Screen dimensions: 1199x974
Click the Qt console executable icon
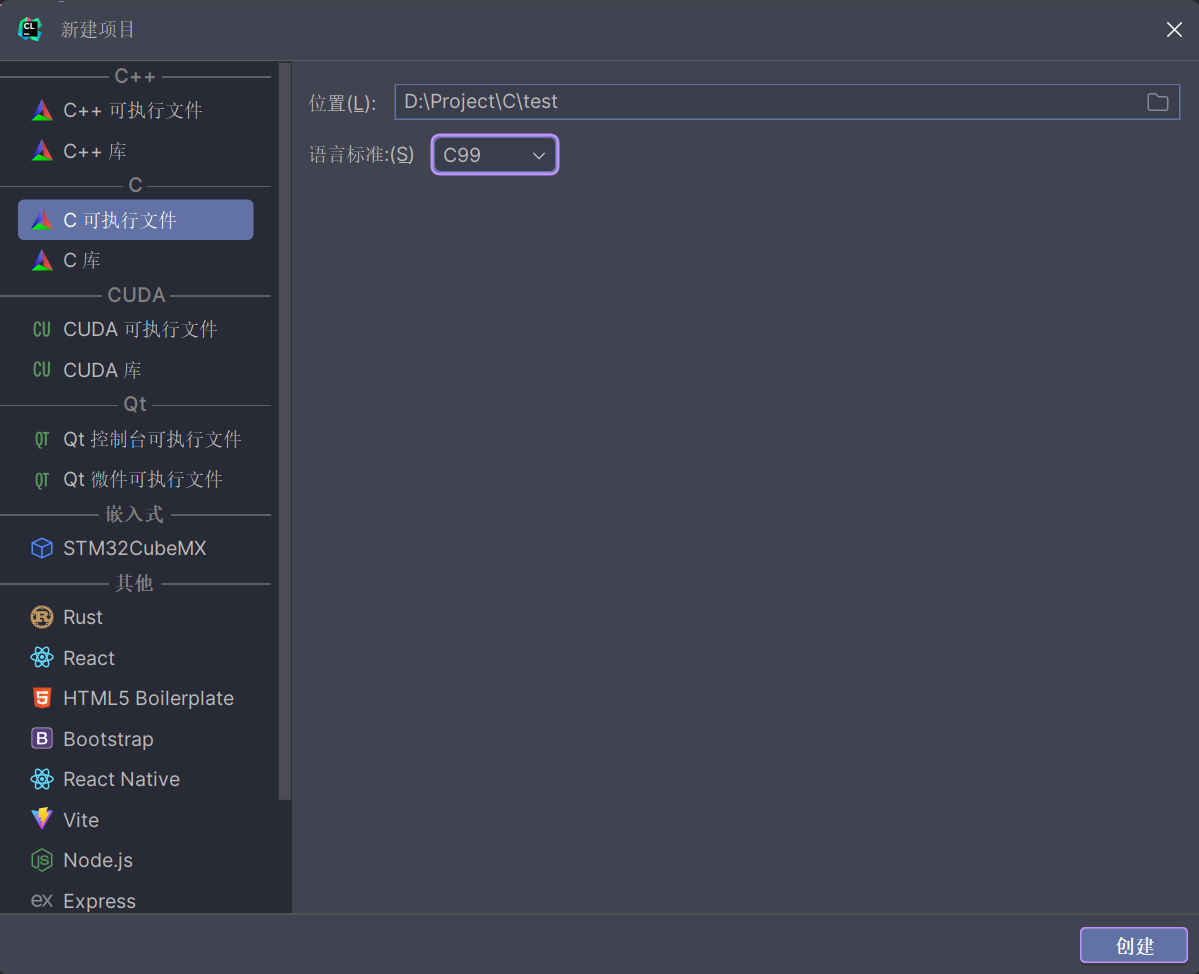click(x=42, y=440)
